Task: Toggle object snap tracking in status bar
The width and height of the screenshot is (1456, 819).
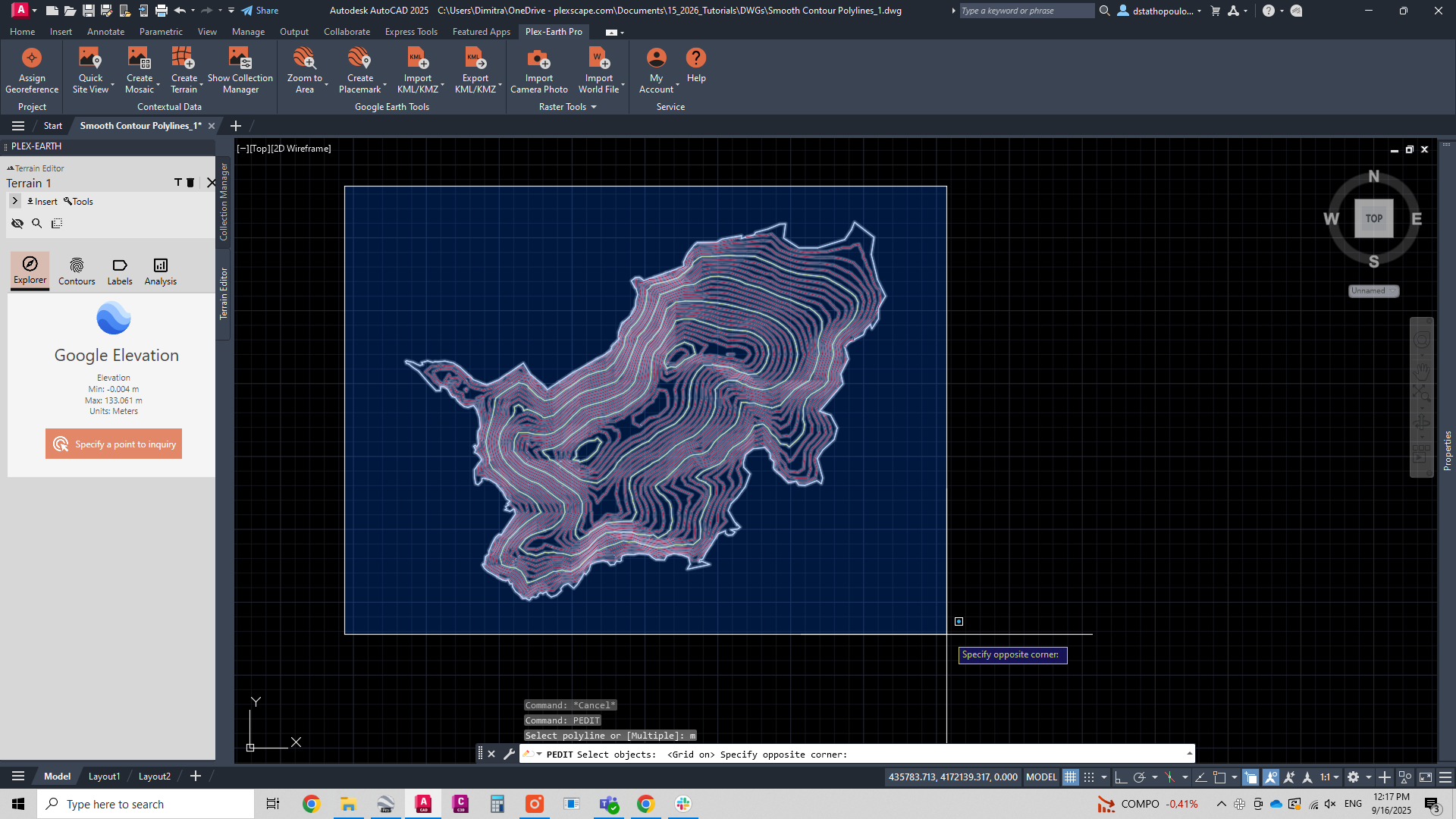Action: click(x=1200, y=777)
